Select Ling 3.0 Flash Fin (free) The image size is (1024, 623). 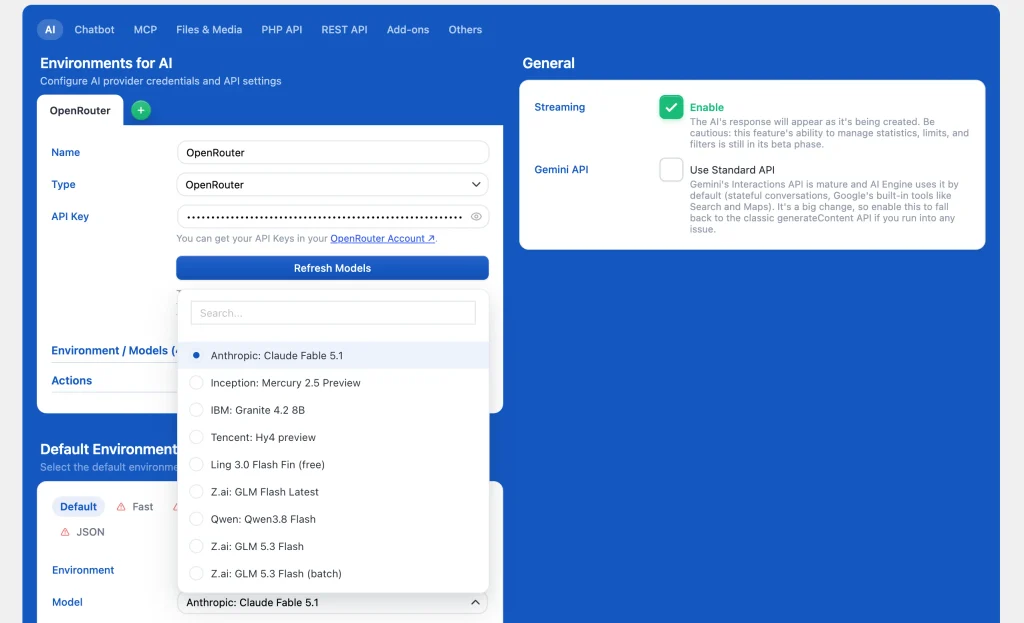pyautogui.click(x=333, y=465)
